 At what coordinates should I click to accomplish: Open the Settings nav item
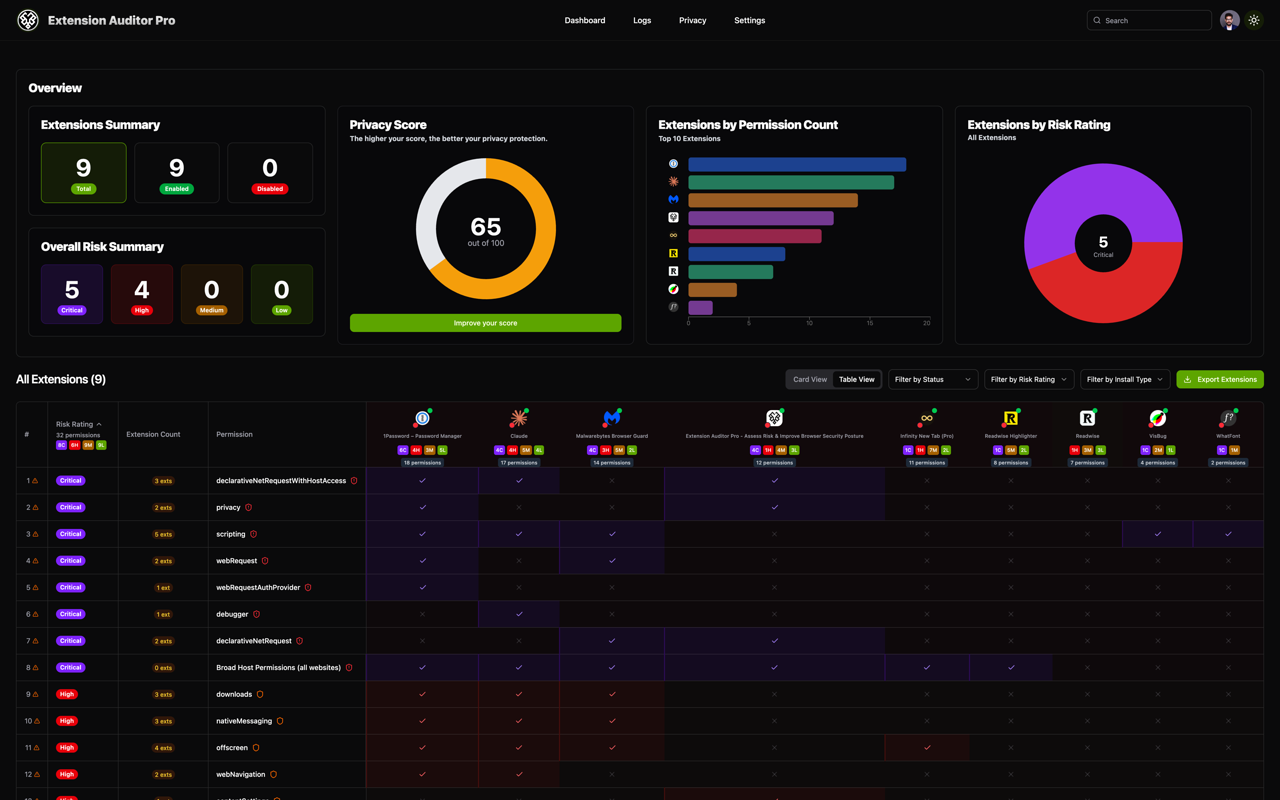(x=749, y=20)
